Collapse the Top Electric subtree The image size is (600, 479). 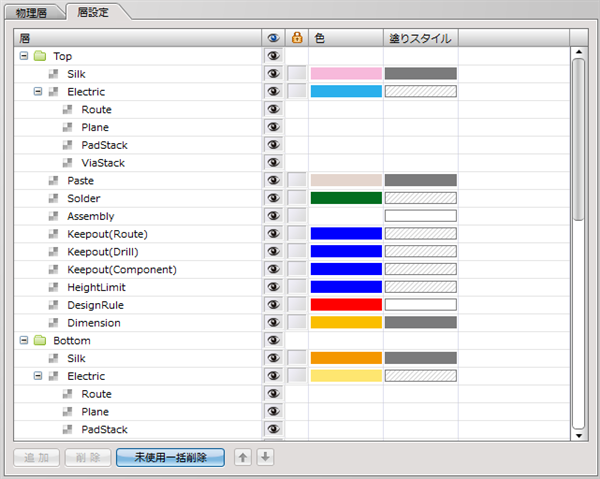click(x=38, y=92)
